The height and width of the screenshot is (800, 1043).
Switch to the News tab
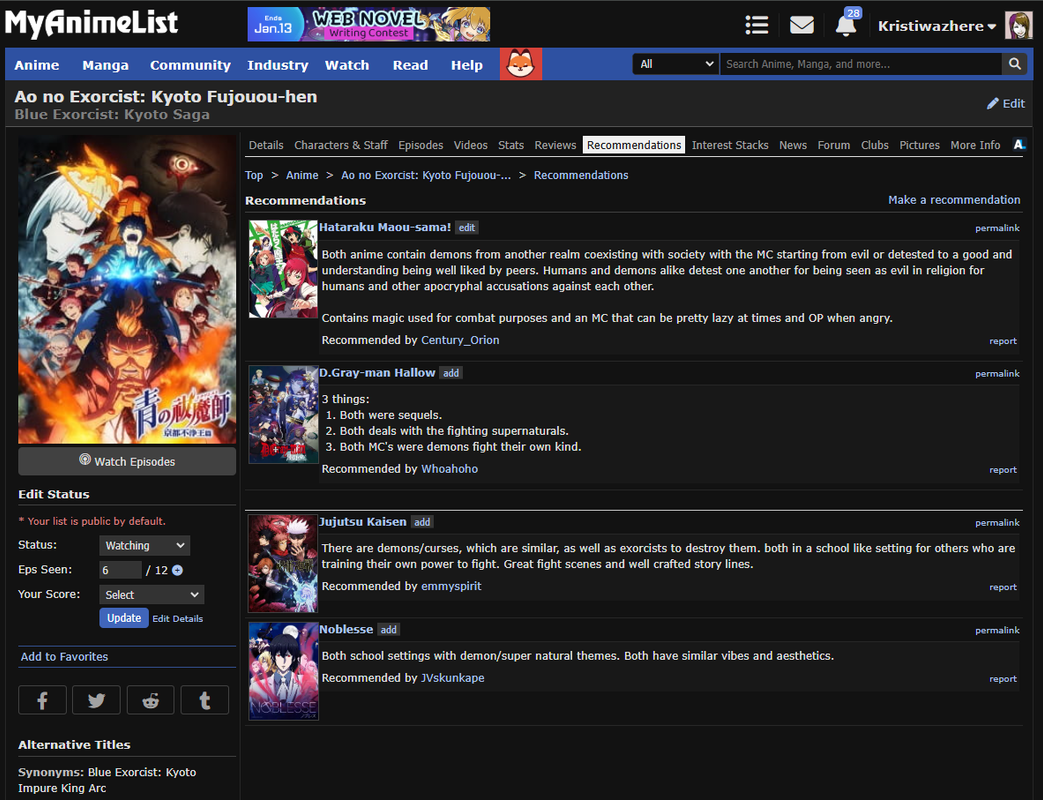coord(793,145)
